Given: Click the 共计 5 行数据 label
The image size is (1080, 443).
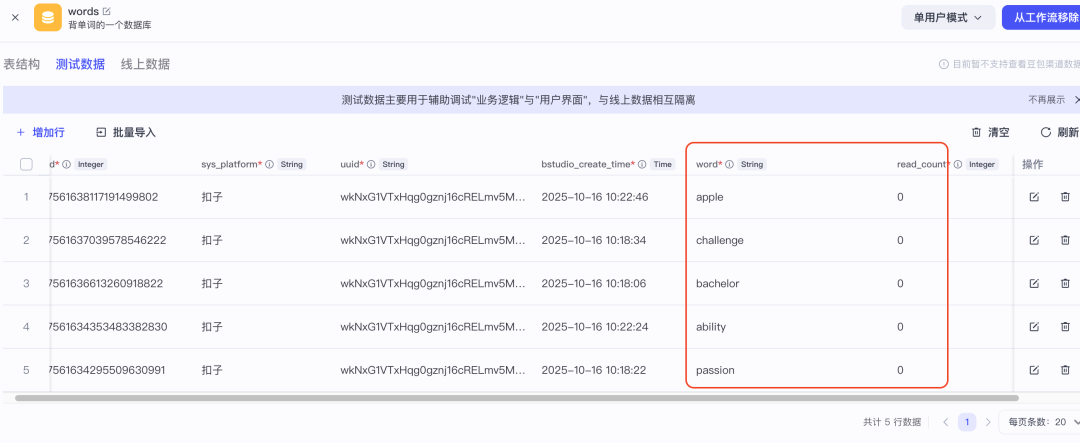Looking at the screenshot, I should click(891, 422).
